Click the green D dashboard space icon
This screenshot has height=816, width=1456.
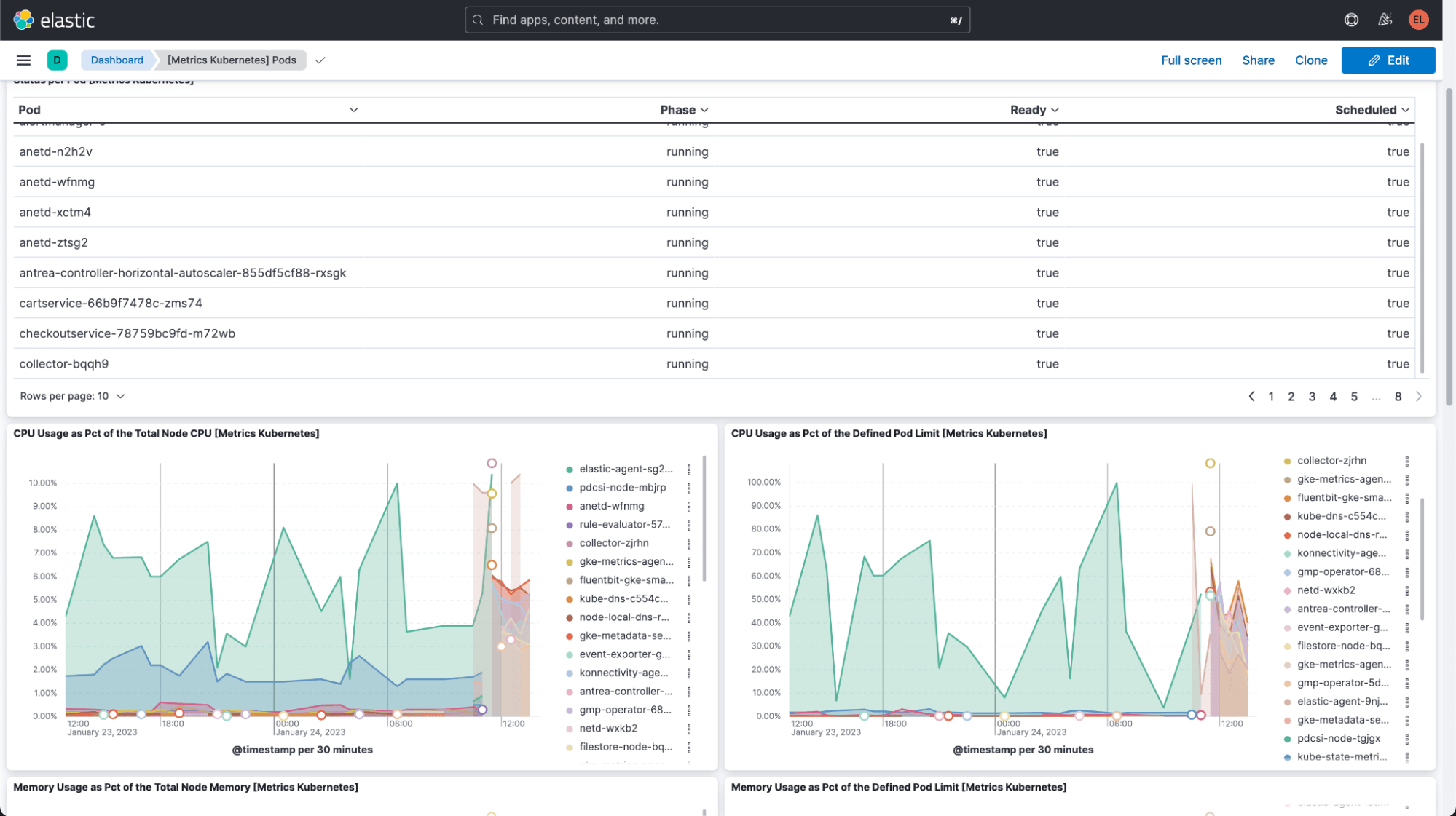pyautogui.click(x=56, y=60)
